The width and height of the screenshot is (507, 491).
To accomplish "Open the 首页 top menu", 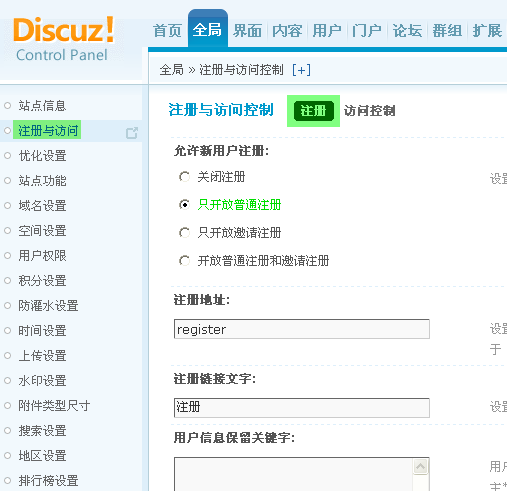I will (x=167, y=31).
